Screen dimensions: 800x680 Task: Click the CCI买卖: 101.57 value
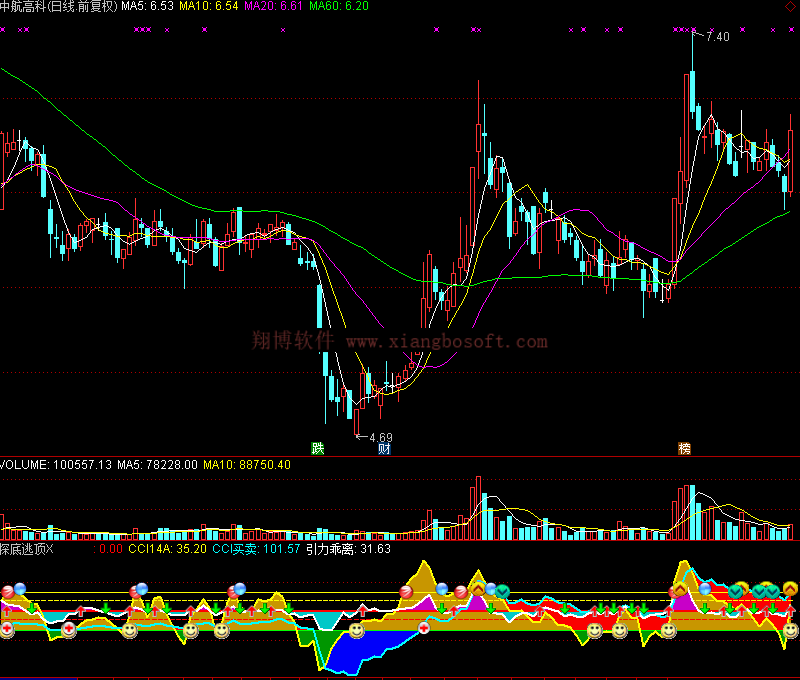[x=256, y=549]
